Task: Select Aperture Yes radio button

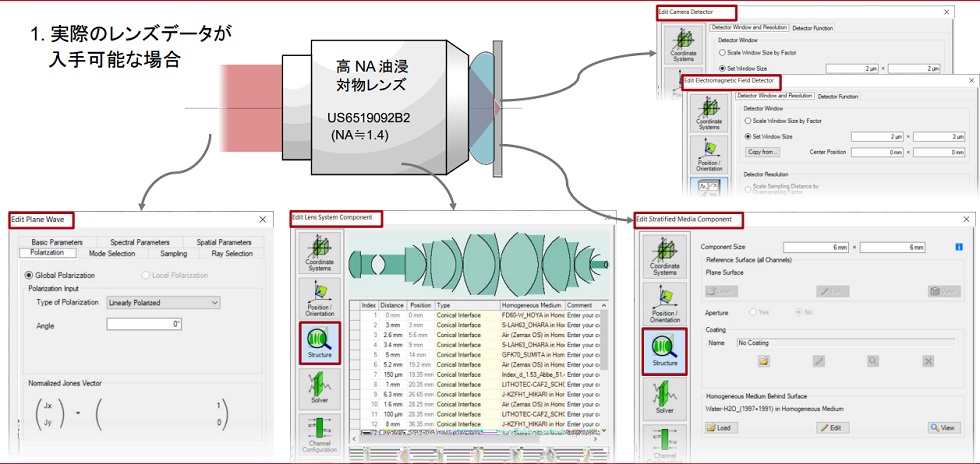Action: pos(753,312)
